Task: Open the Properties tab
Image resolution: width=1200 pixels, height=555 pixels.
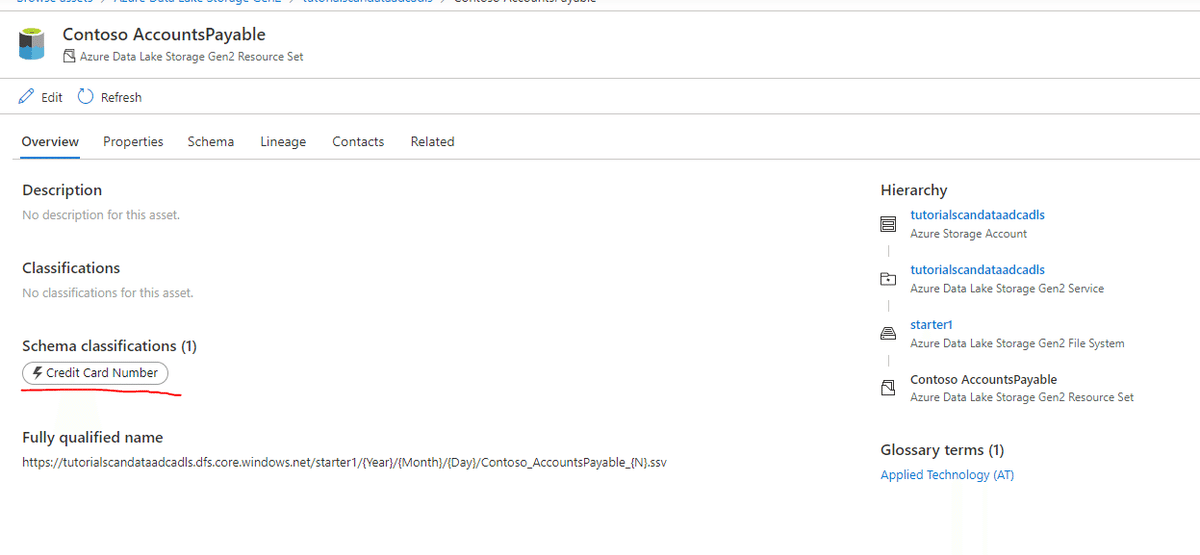Action: tap(133, 142)
